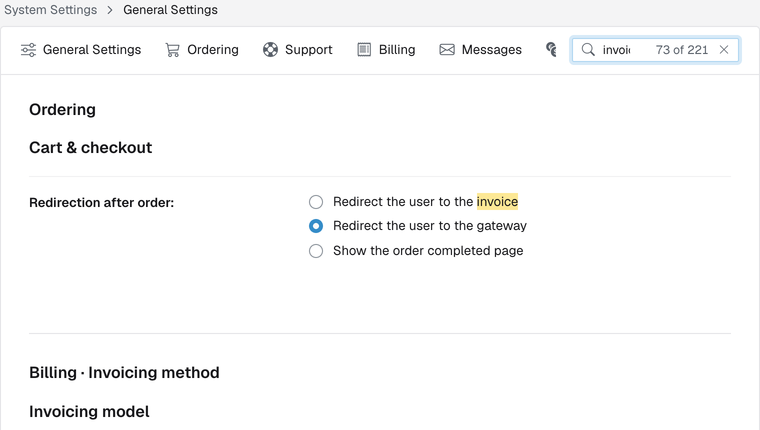Open the General Settings tab
Viewport: 760px width, 430px height.
point(81,49)
